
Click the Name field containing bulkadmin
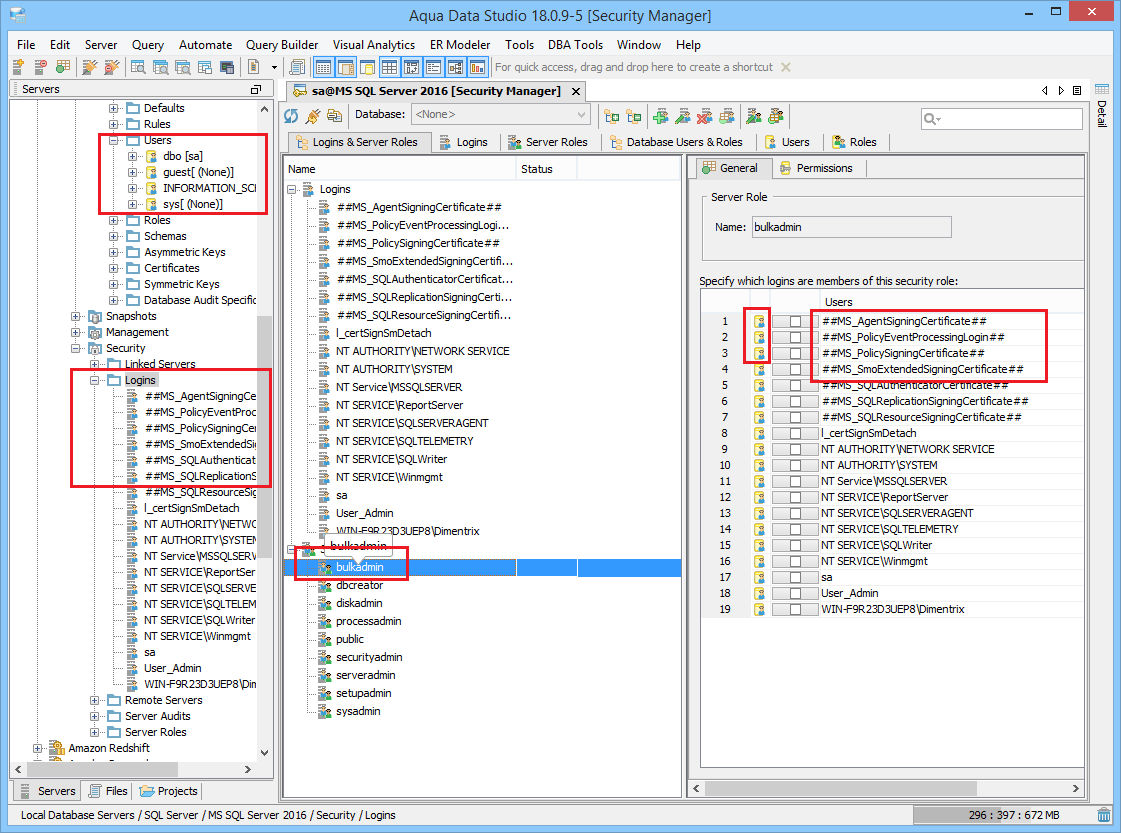pyautogui.click(x=851, y=227)
